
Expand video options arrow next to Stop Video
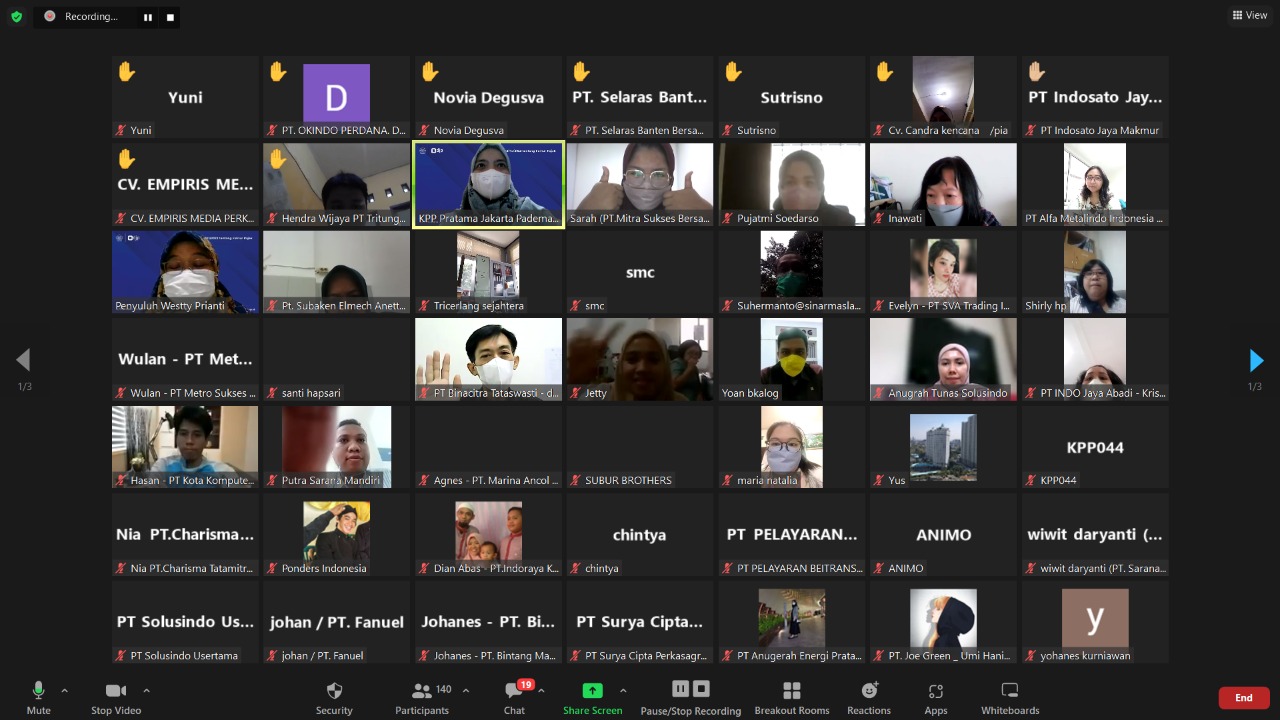pos(146,690)
